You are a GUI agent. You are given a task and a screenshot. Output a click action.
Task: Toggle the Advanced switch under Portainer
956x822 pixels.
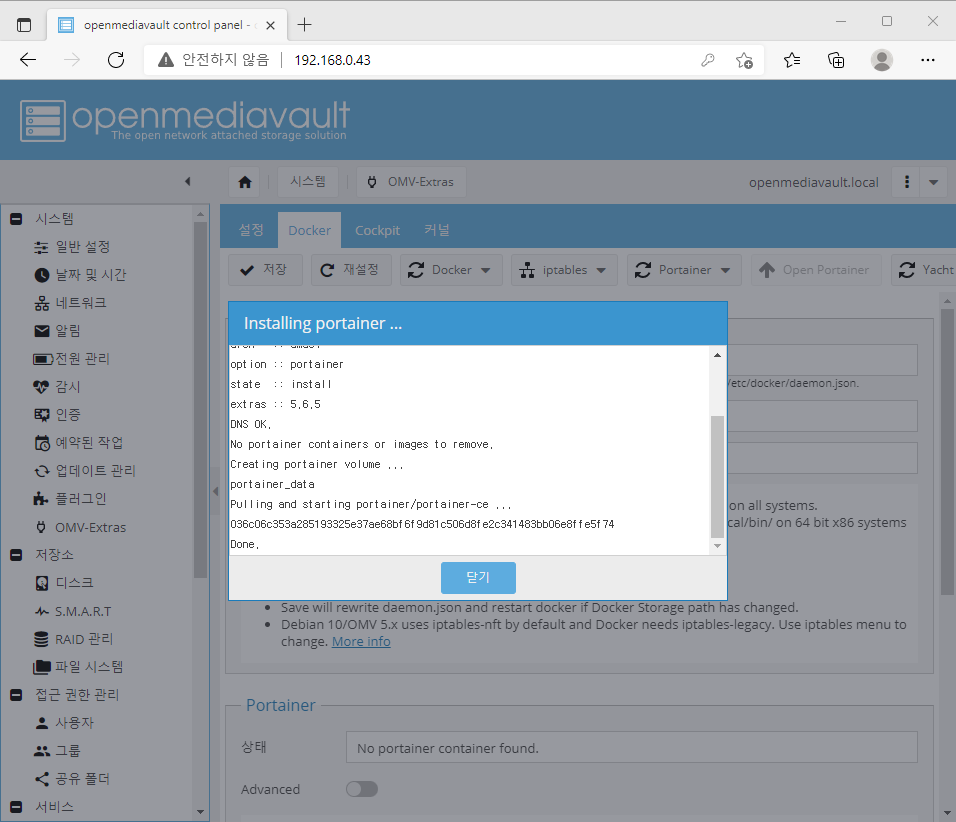[x=362, y=790]
